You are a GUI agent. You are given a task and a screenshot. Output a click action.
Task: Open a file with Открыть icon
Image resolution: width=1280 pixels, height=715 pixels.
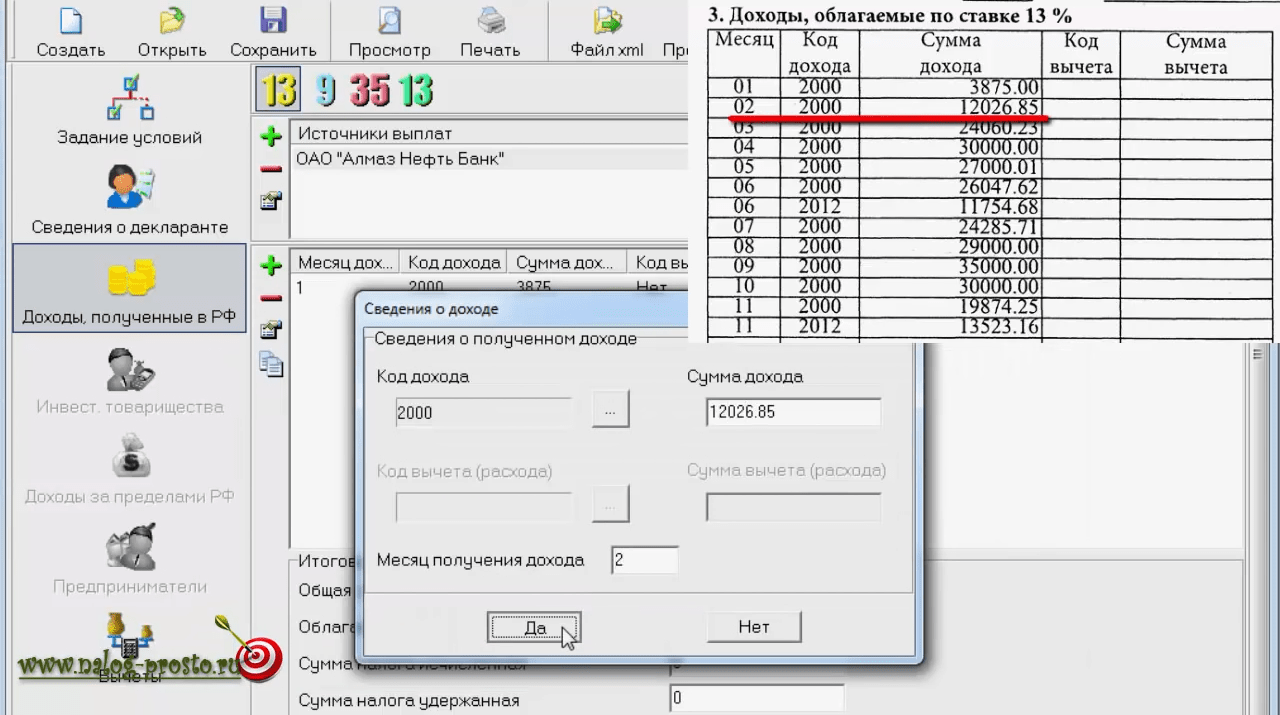coord(172,21)
